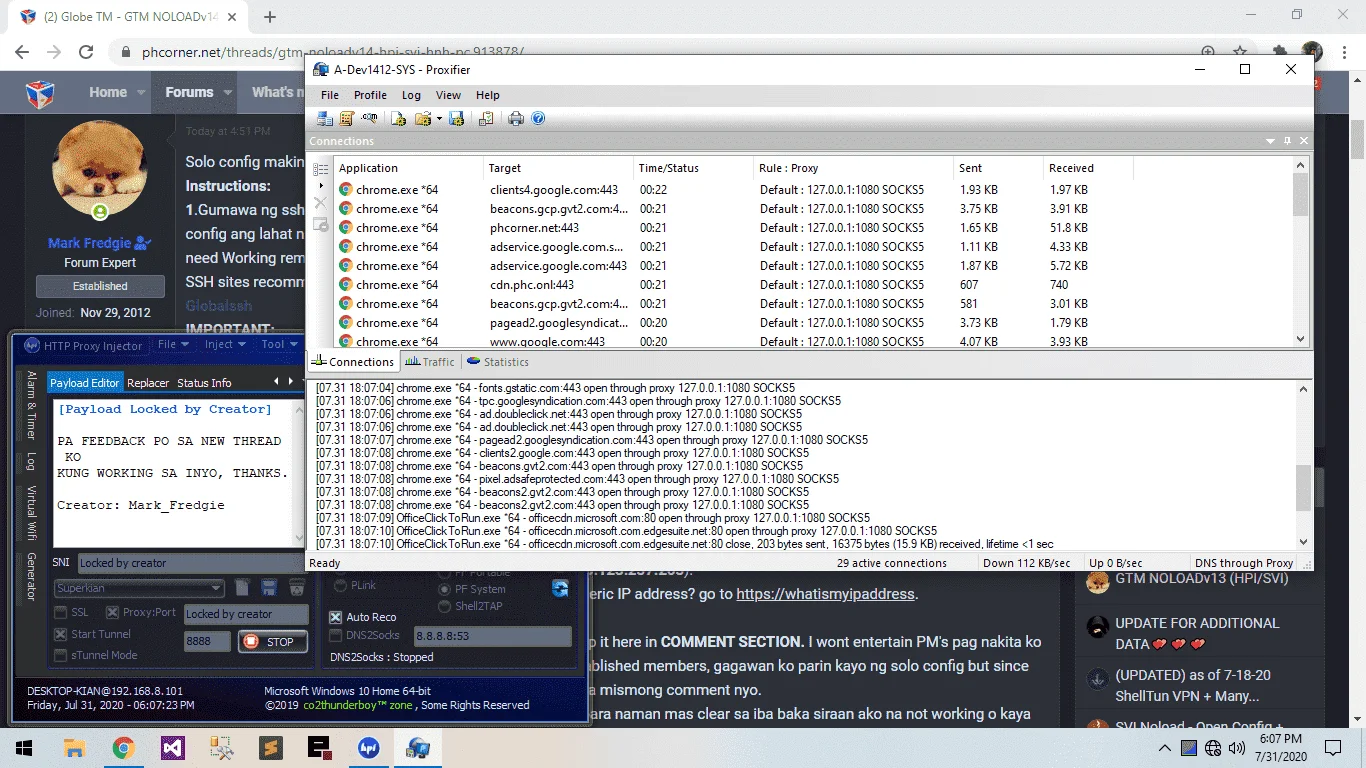Click the trash bin icon in HTTP Proxy Injector
The width and height of the screenshot is (1366, 768).
tap(297, 588)
